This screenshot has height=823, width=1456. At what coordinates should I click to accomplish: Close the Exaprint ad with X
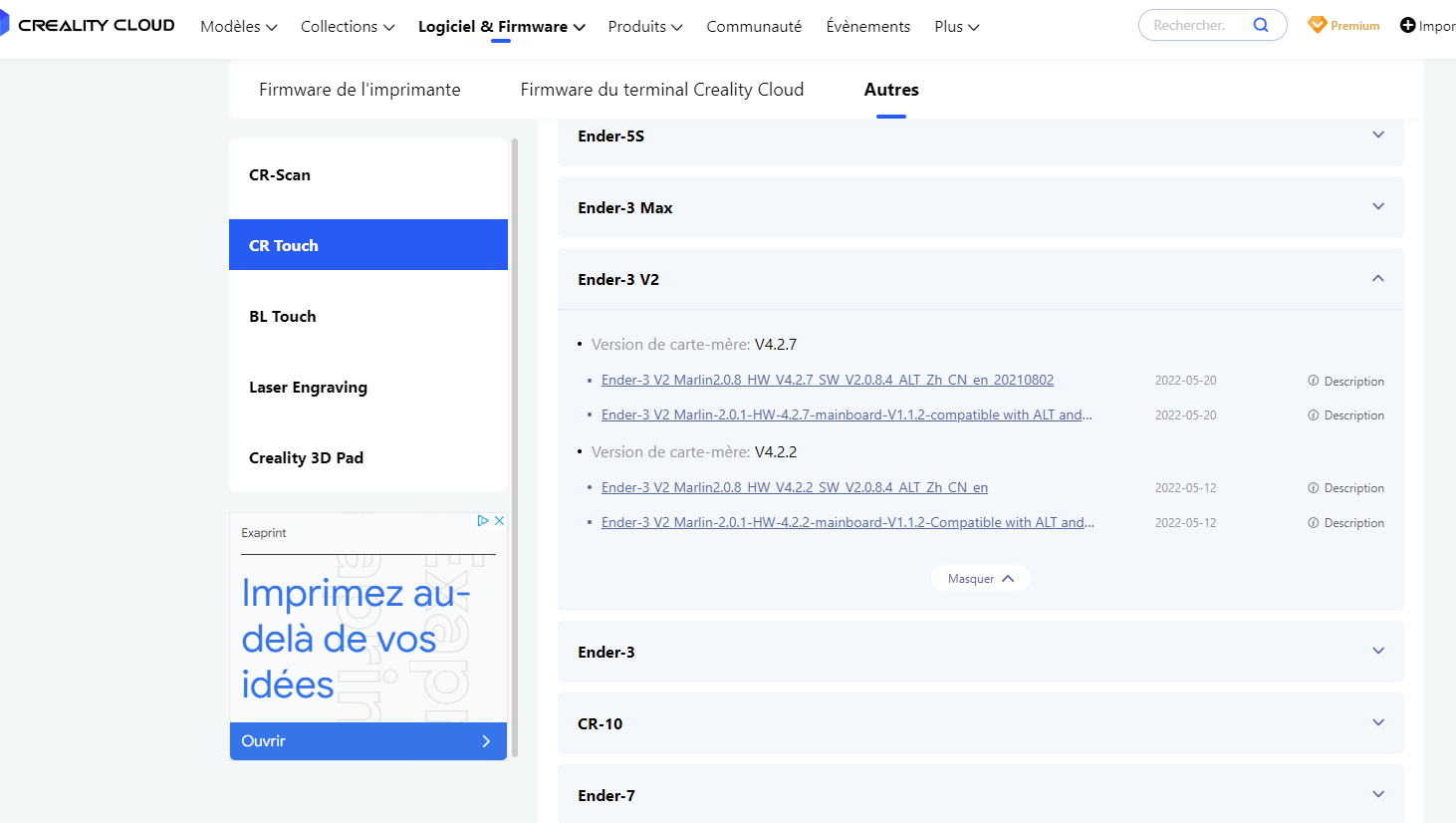click(500, 520)
